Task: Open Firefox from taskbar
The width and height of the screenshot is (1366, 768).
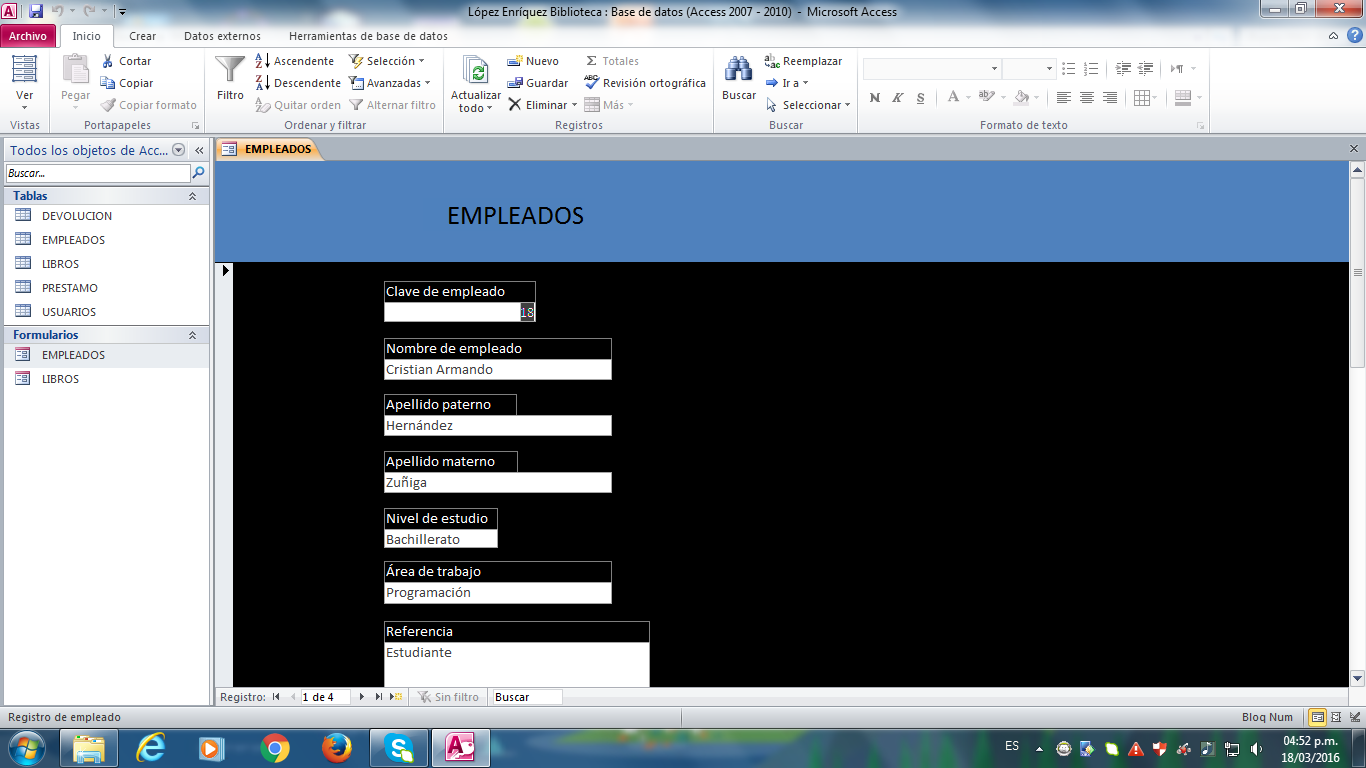Action: pos(337,747)
